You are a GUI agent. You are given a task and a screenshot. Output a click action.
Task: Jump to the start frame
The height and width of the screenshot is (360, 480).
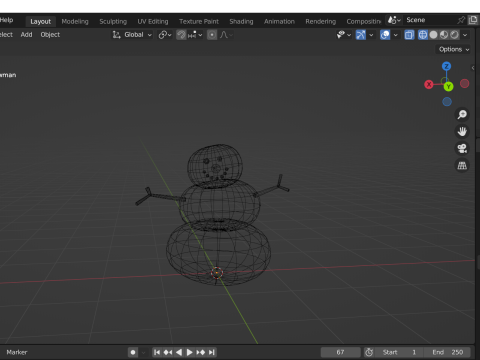click(157, 352)
